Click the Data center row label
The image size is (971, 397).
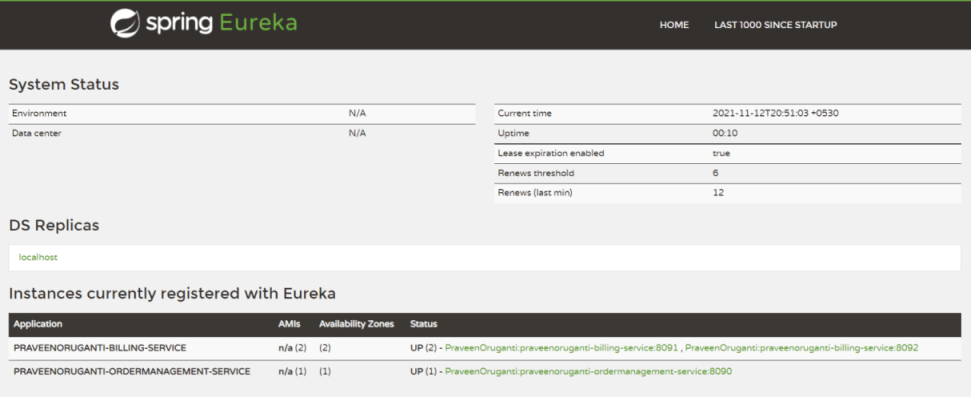[37, 133]
